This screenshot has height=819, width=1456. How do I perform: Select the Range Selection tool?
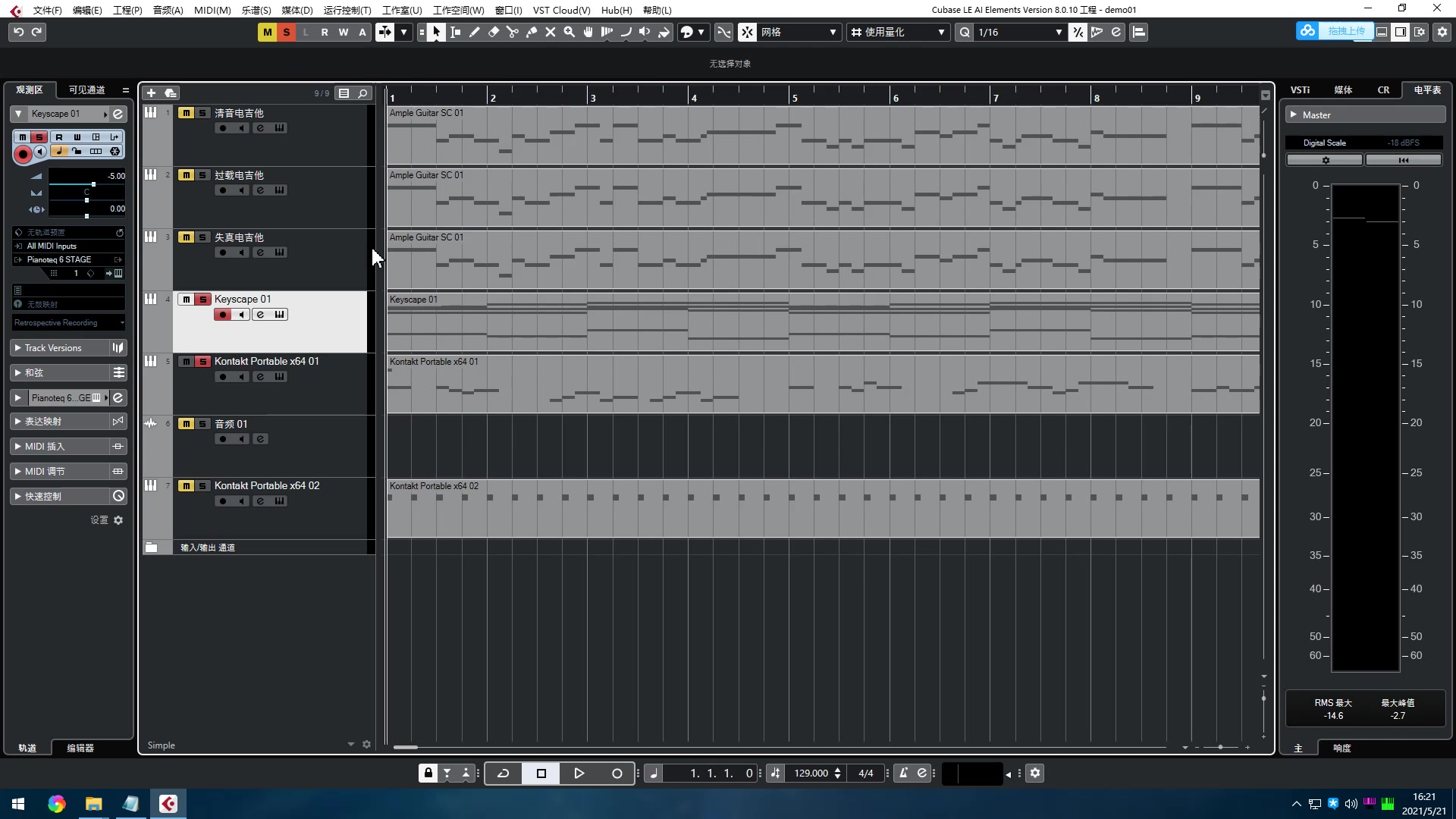pos(455,32)
